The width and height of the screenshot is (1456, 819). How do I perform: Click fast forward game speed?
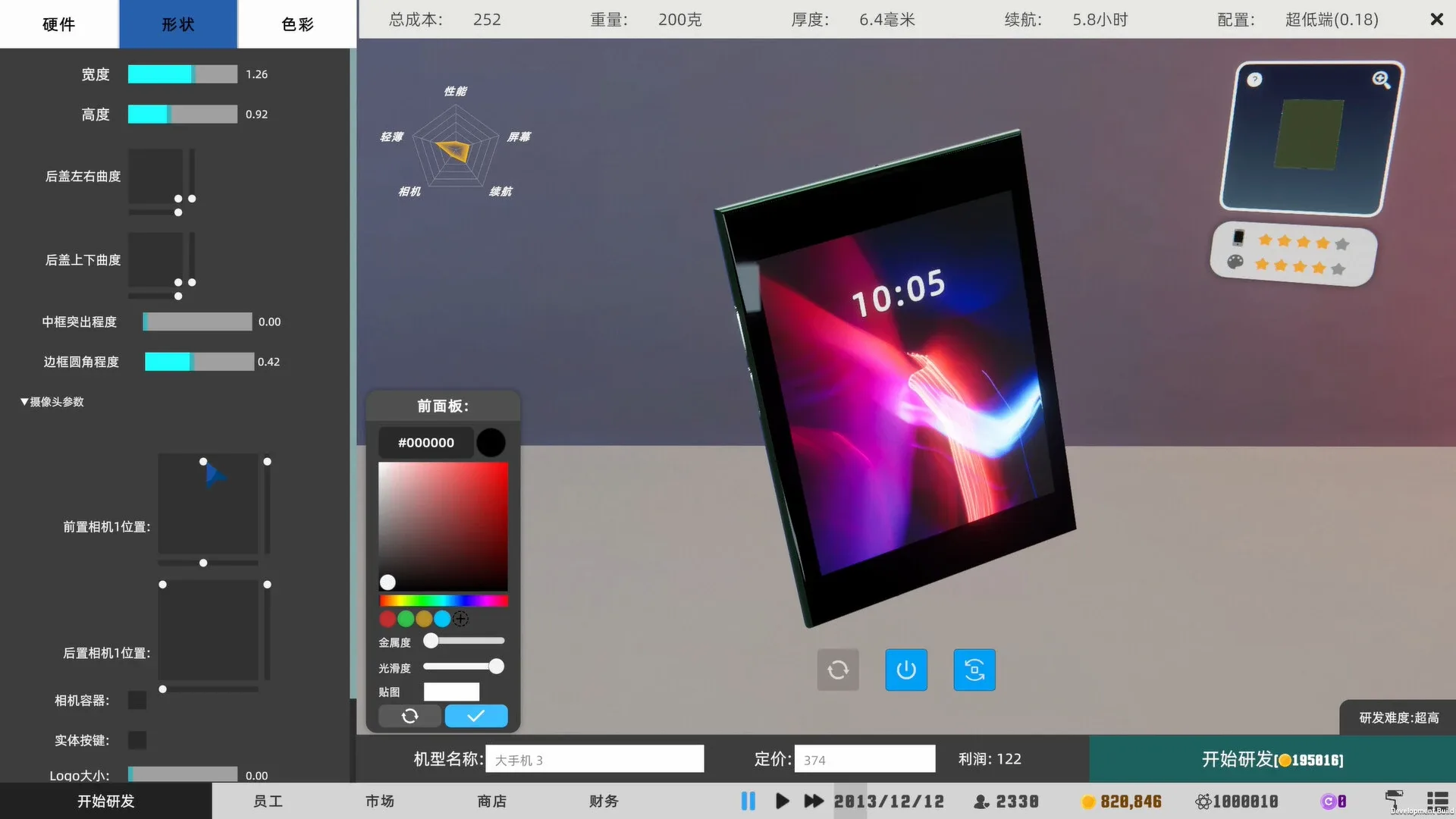pos(814,801)
